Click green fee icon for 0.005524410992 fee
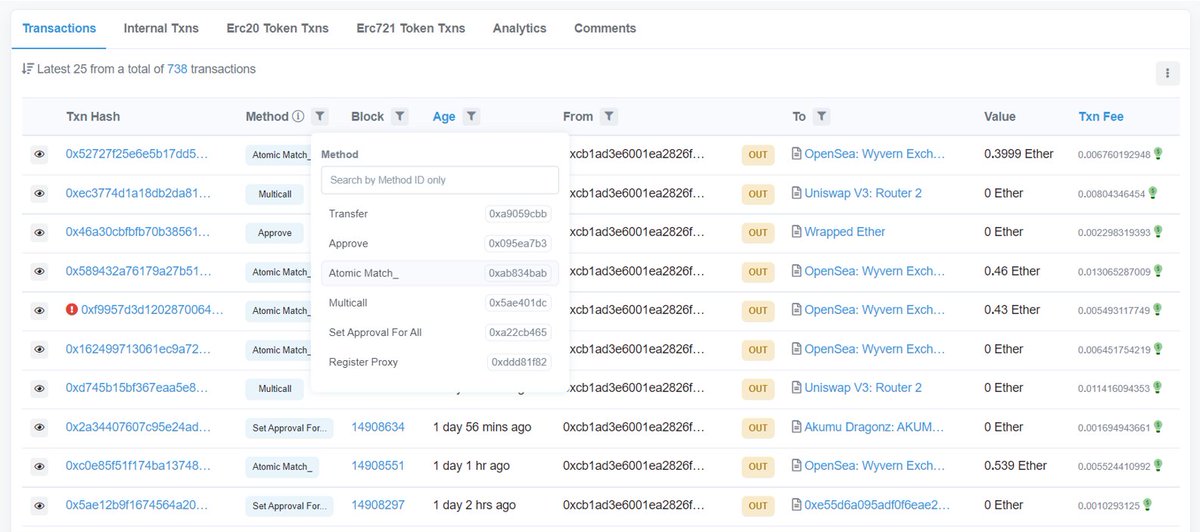The width and height of the screenshot is (1200, 532). pos(1158,466)
